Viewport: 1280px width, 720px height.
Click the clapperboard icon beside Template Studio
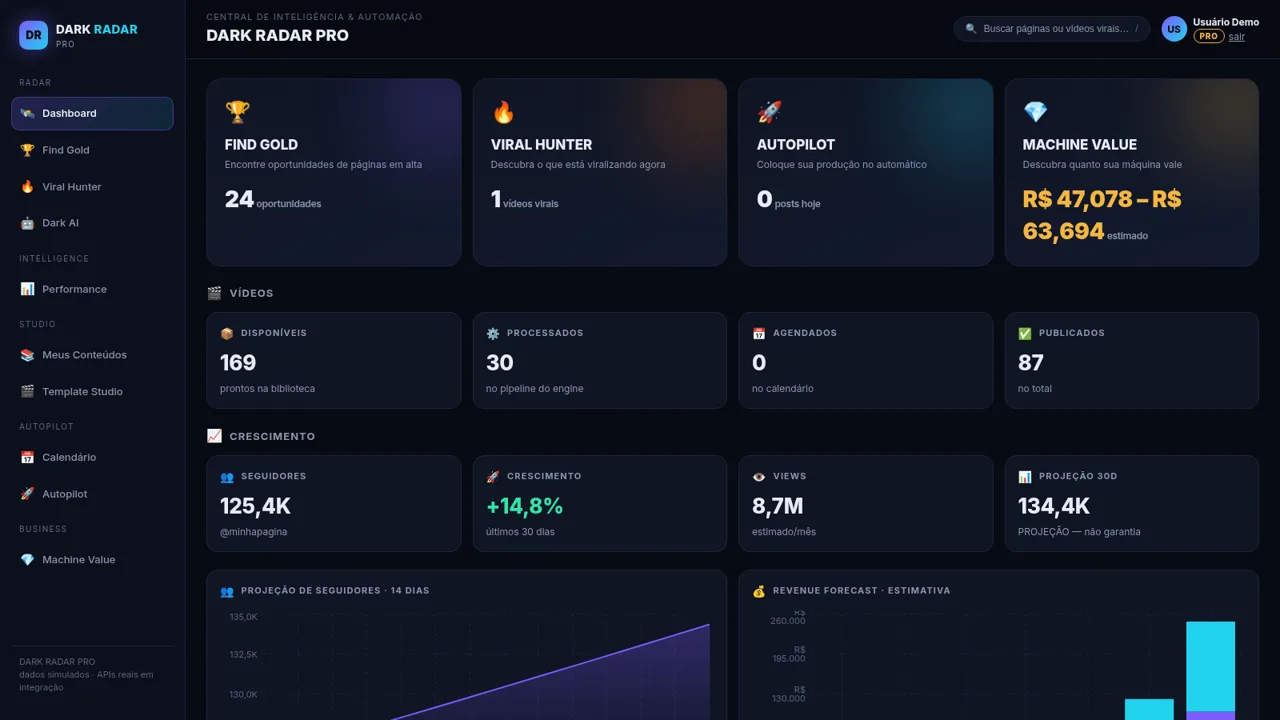27,392
